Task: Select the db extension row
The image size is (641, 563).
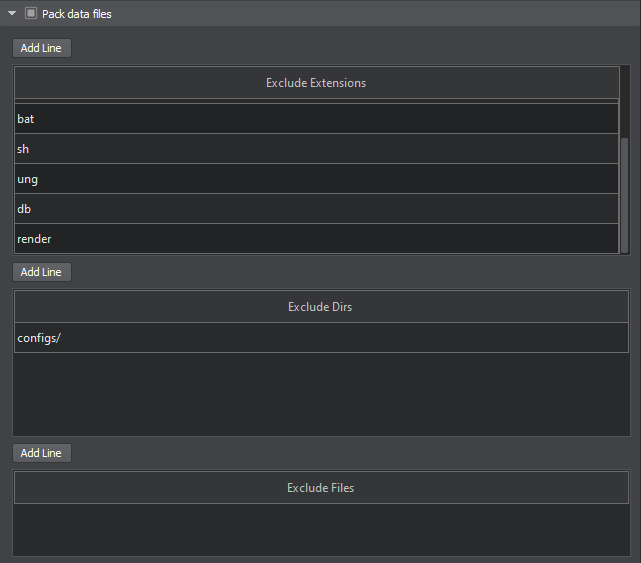Action: (316, 209)
